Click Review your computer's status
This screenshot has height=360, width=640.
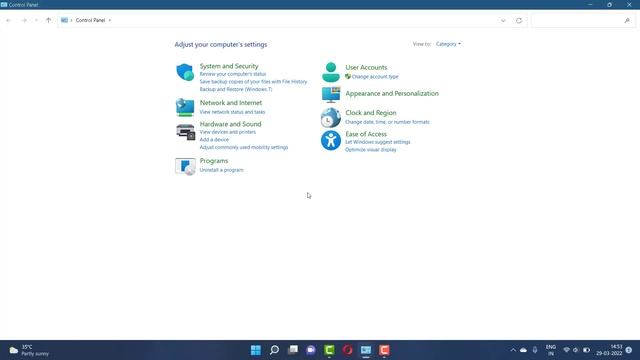click(x=233, y=74)
